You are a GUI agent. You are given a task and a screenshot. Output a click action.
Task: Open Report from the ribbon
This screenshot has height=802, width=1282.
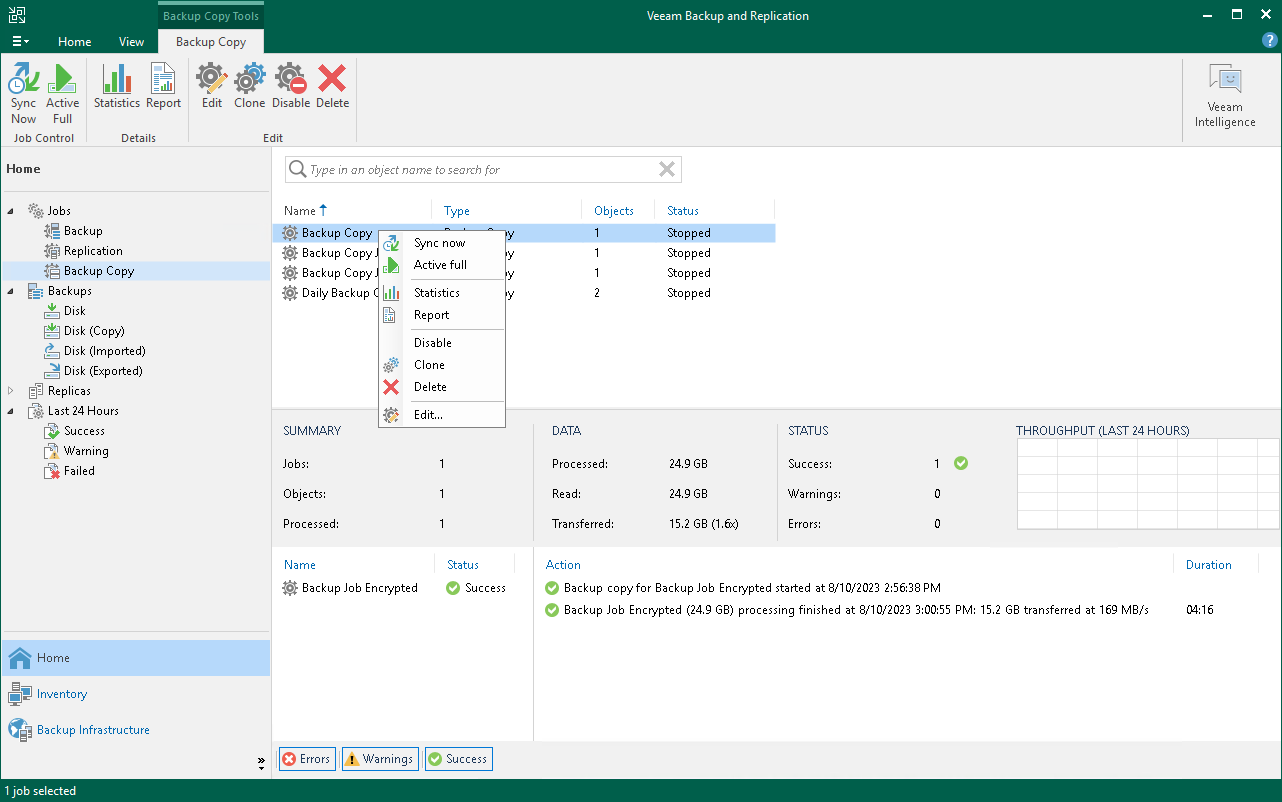pos(163,87)
